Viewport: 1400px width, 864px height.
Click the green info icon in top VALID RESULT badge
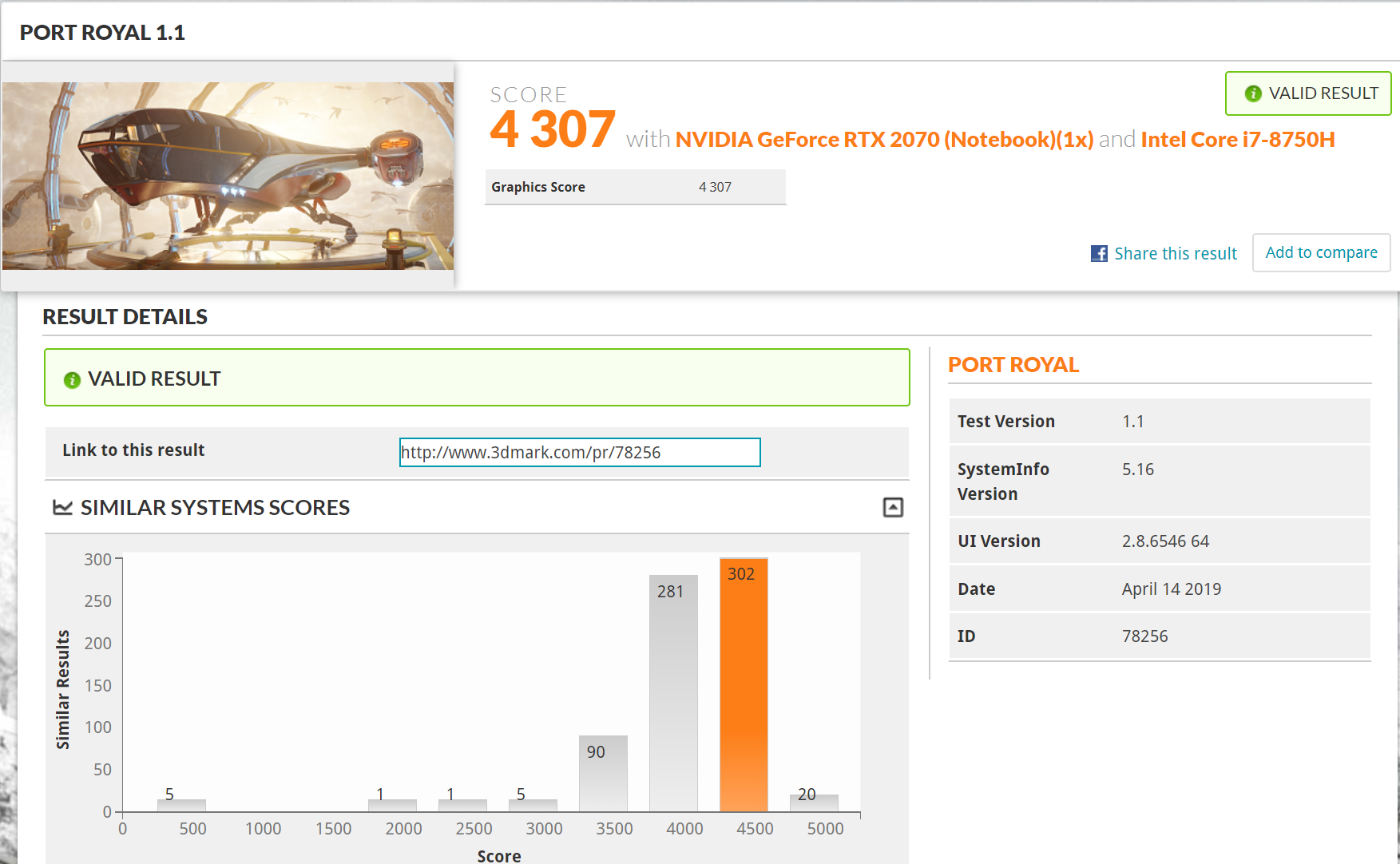(x=1253, y=93)
